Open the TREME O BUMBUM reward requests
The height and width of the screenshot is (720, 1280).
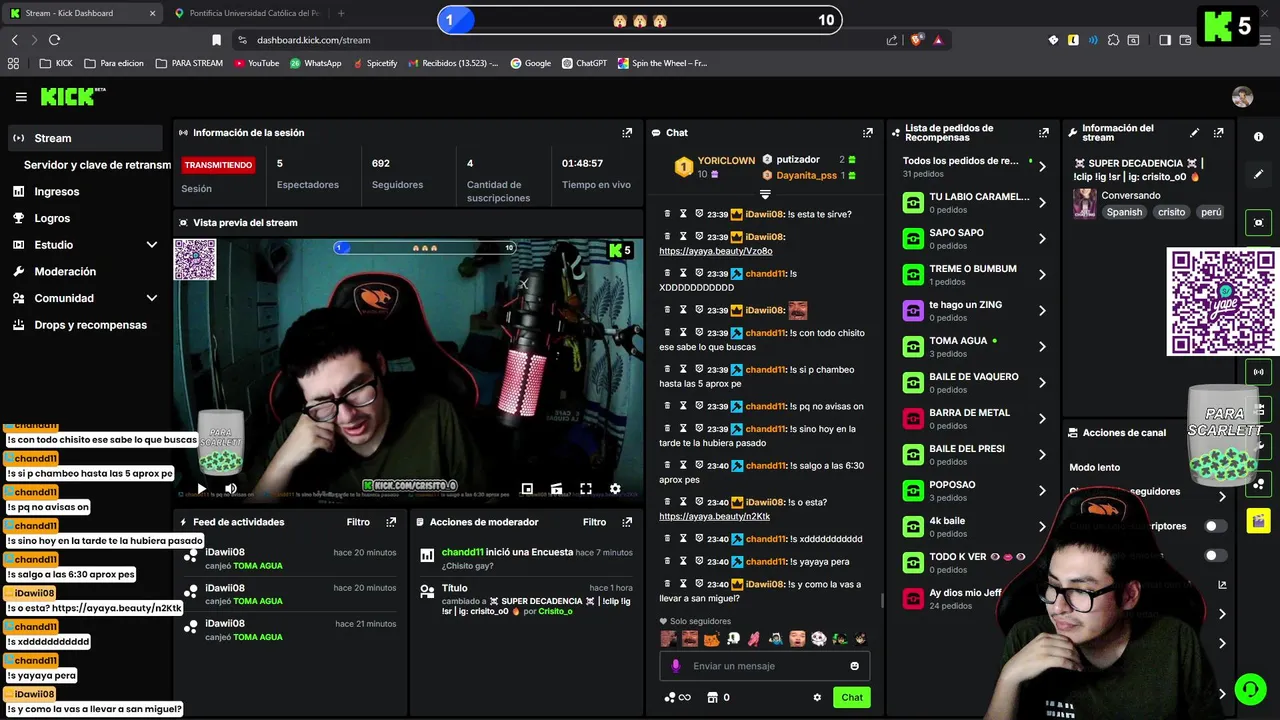[x=1042, y=275]
